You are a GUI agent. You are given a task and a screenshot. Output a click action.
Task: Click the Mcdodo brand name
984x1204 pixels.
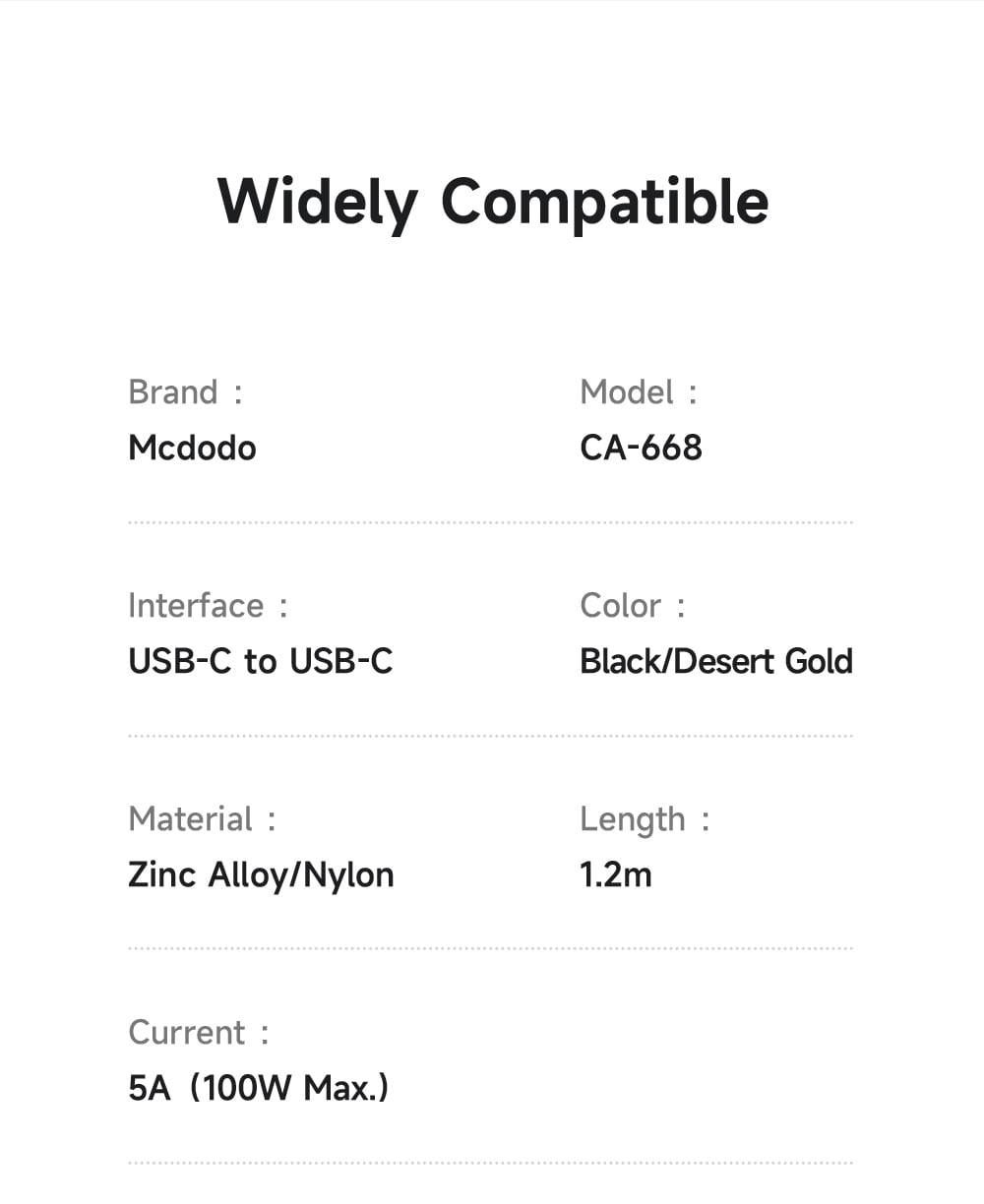pyautogui.click(x=193, y=449)
